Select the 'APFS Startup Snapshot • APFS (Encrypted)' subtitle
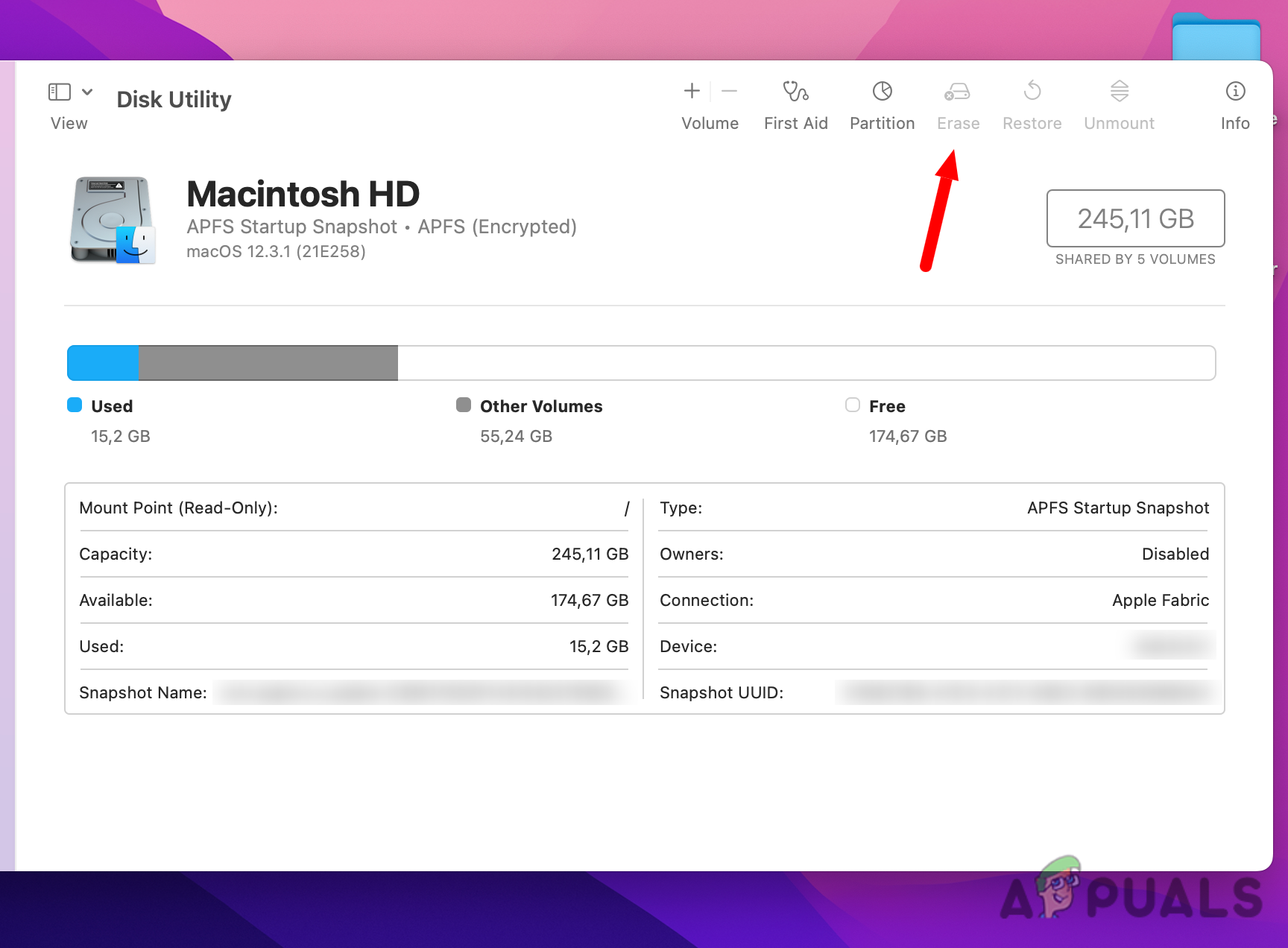Screen dimensions: 1288x948 click(x=382, y=227)
